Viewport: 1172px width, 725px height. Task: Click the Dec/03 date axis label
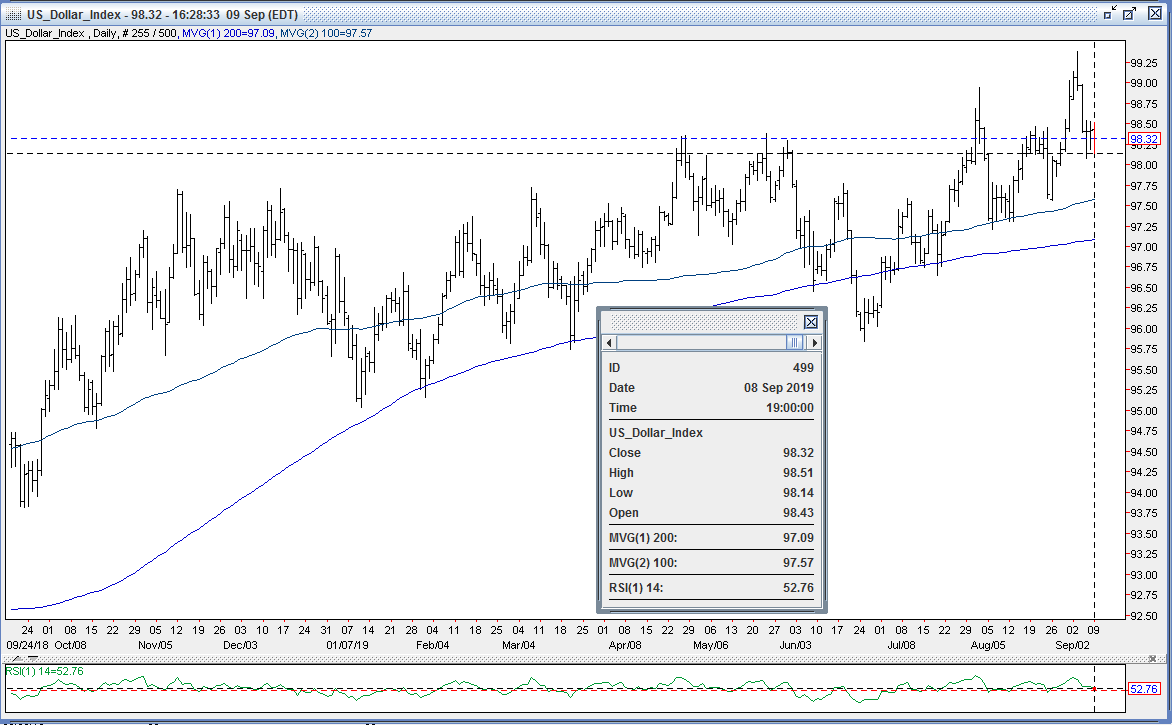click(241, 645)
